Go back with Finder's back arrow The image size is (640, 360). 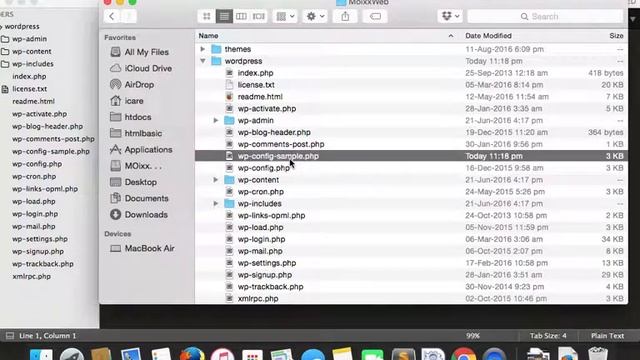(x=112, y=16)
